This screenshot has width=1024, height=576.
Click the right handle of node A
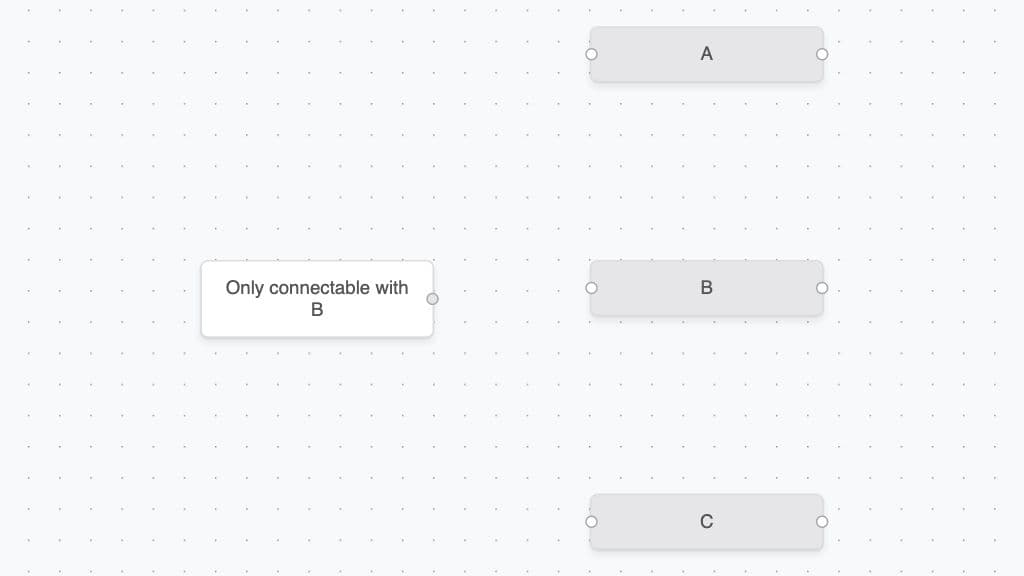822,54
